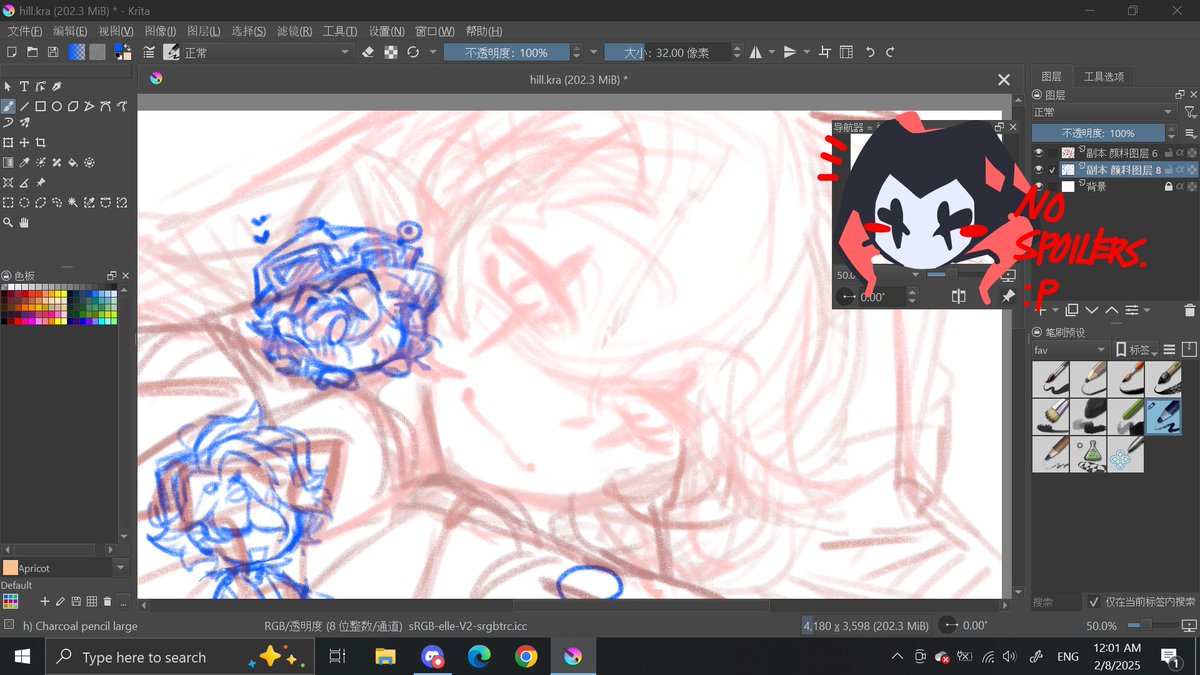Select the Calligraphy tool

click(x=56, y=86)
